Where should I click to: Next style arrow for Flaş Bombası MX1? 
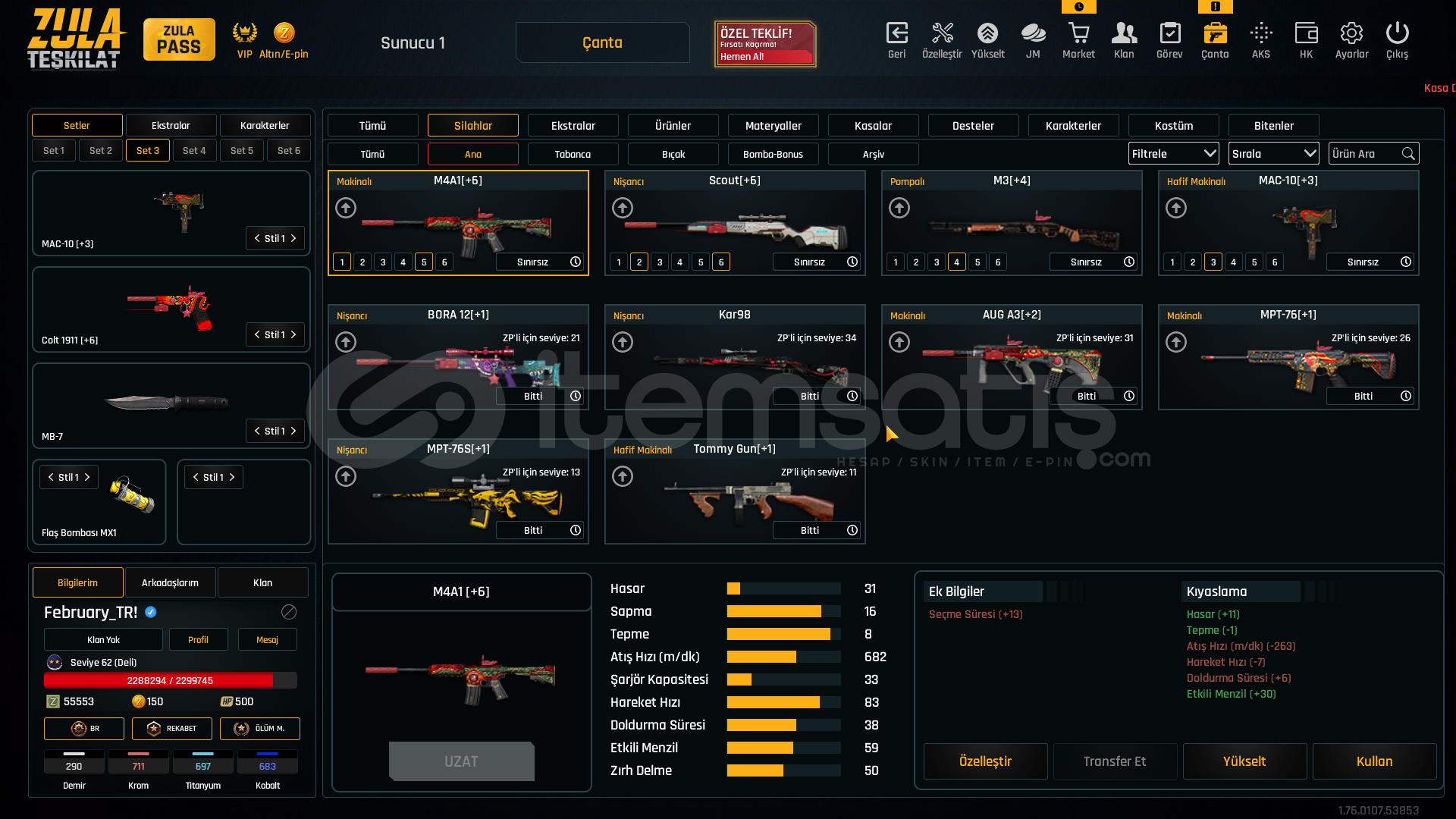point(87,477)
